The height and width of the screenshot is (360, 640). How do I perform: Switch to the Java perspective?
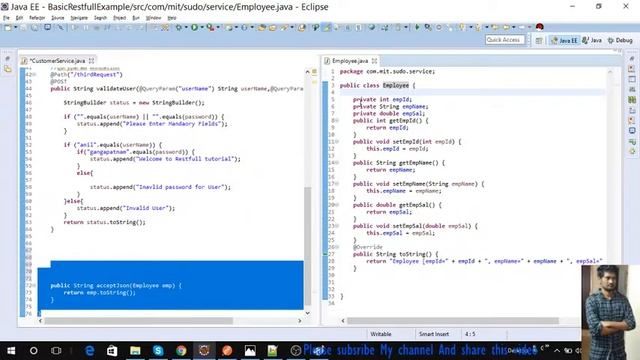[592, 40]
